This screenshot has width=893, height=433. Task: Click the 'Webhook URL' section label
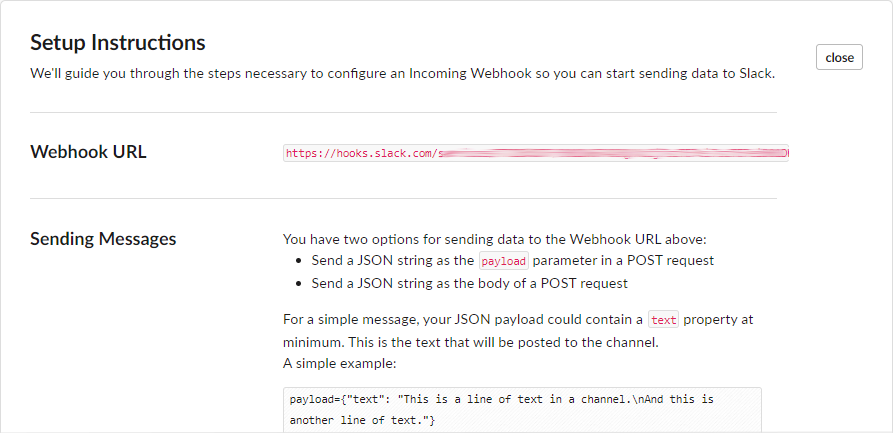(88, 152)
